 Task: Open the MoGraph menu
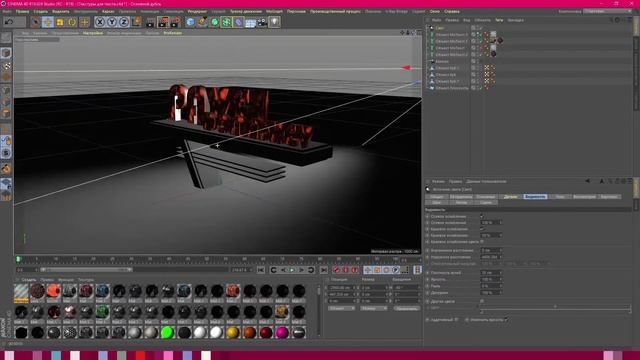[x=274, y=11]
